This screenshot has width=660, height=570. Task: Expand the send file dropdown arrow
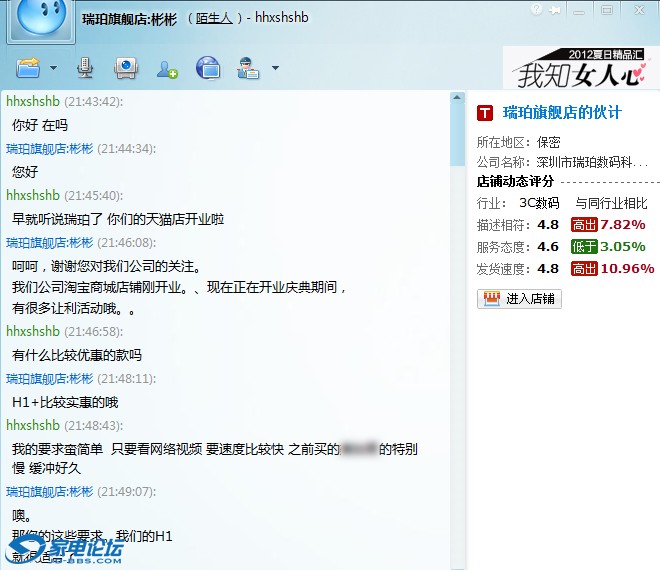tap(53, 68)
